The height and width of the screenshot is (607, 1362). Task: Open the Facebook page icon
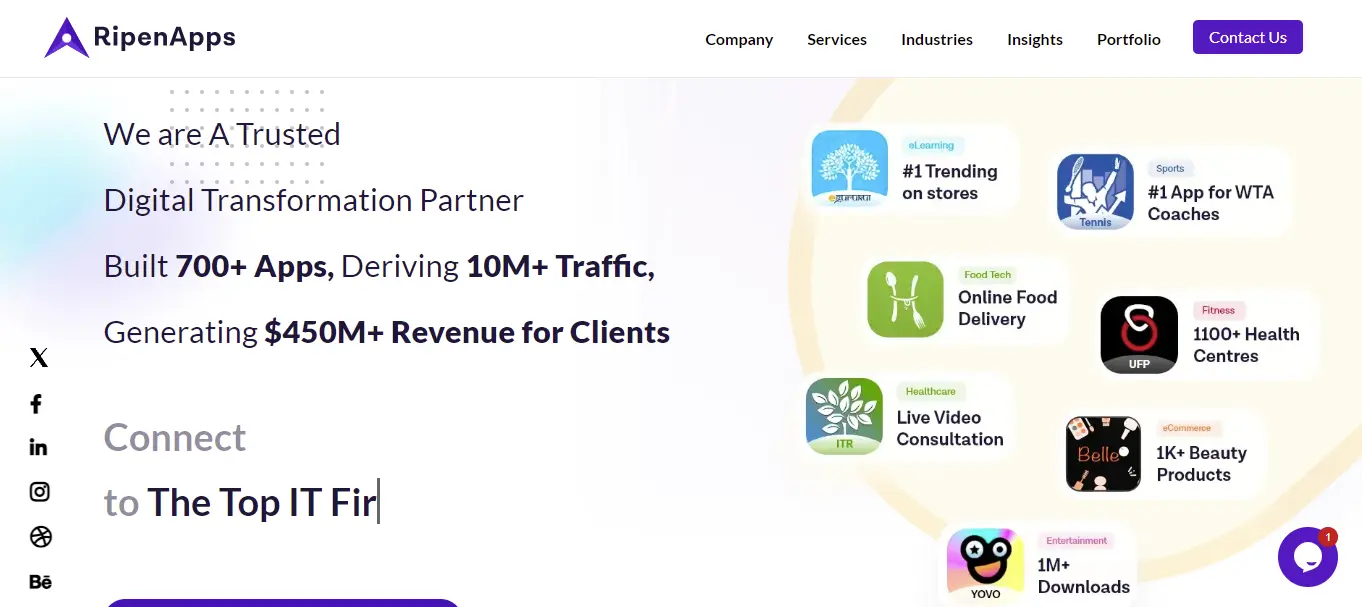click(36, 403)
